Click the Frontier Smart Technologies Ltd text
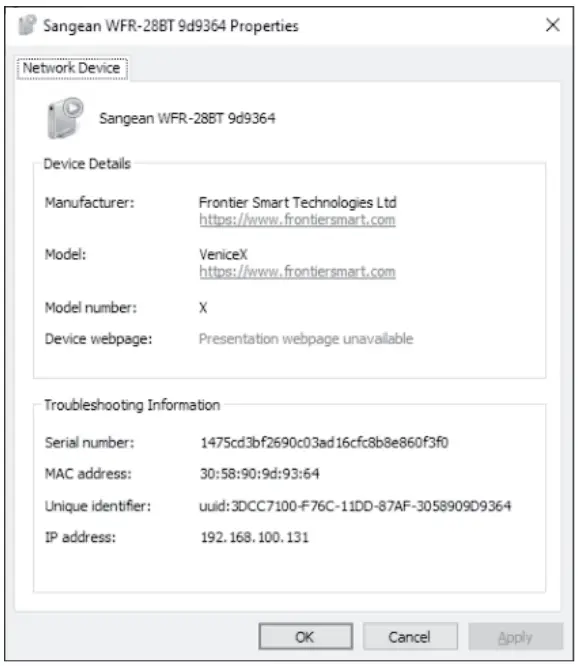 tap(297, 203)
